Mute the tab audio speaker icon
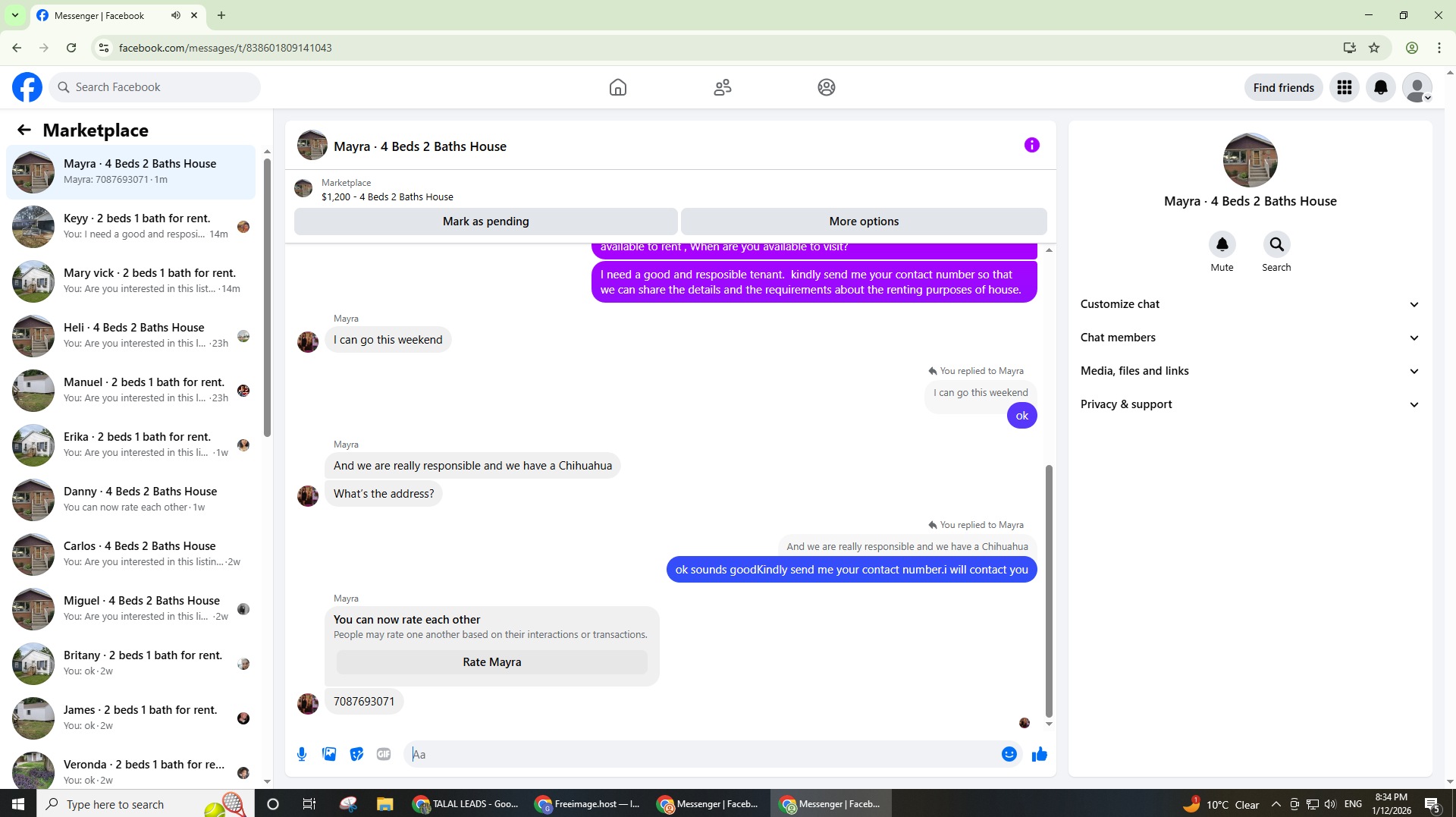Viewport: 1456px width, 817px height. tap(176, 15)
